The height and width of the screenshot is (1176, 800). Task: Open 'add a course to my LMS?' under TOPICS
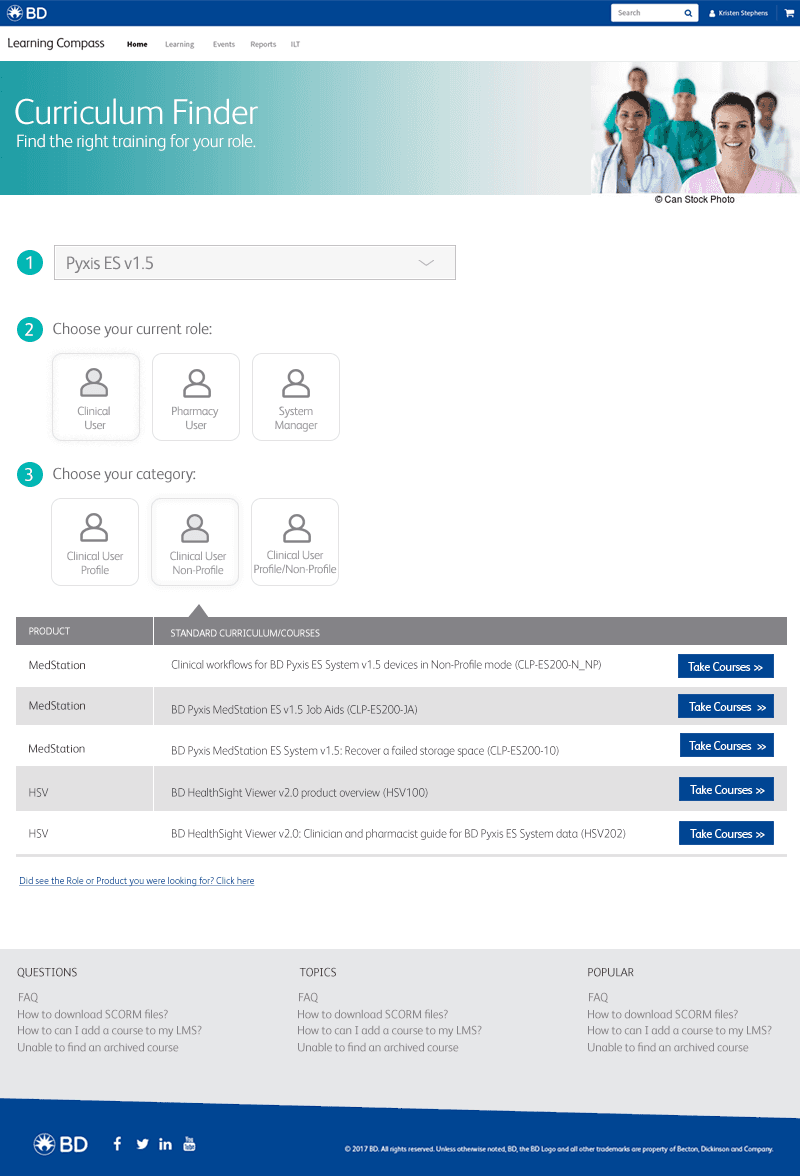[x=389, y=1030]
